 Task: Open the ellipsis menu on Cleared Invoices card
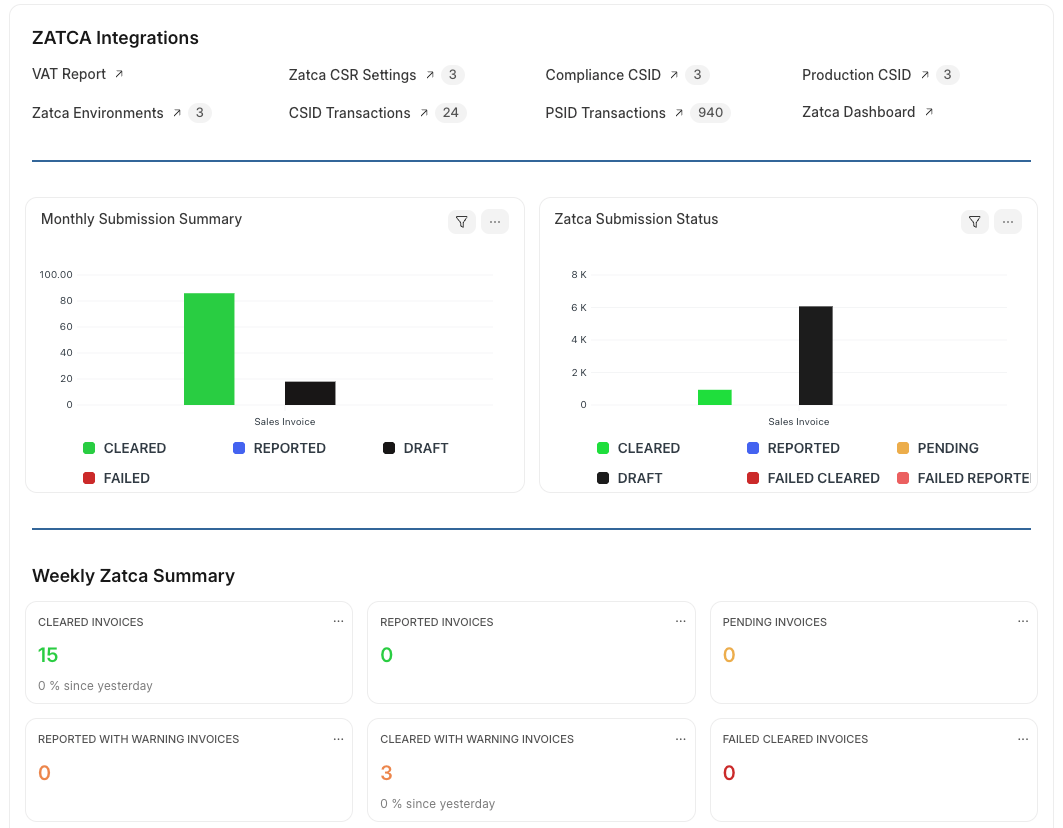[x=338, y=620]
